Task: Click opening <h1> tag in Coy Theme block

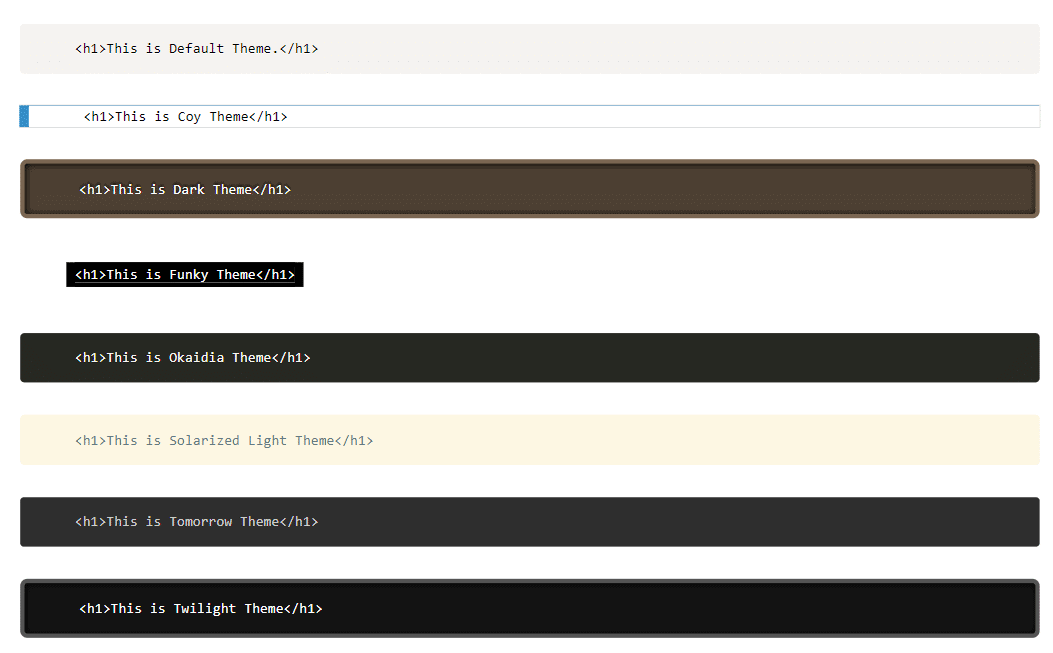Action: [x=99, y=117]
